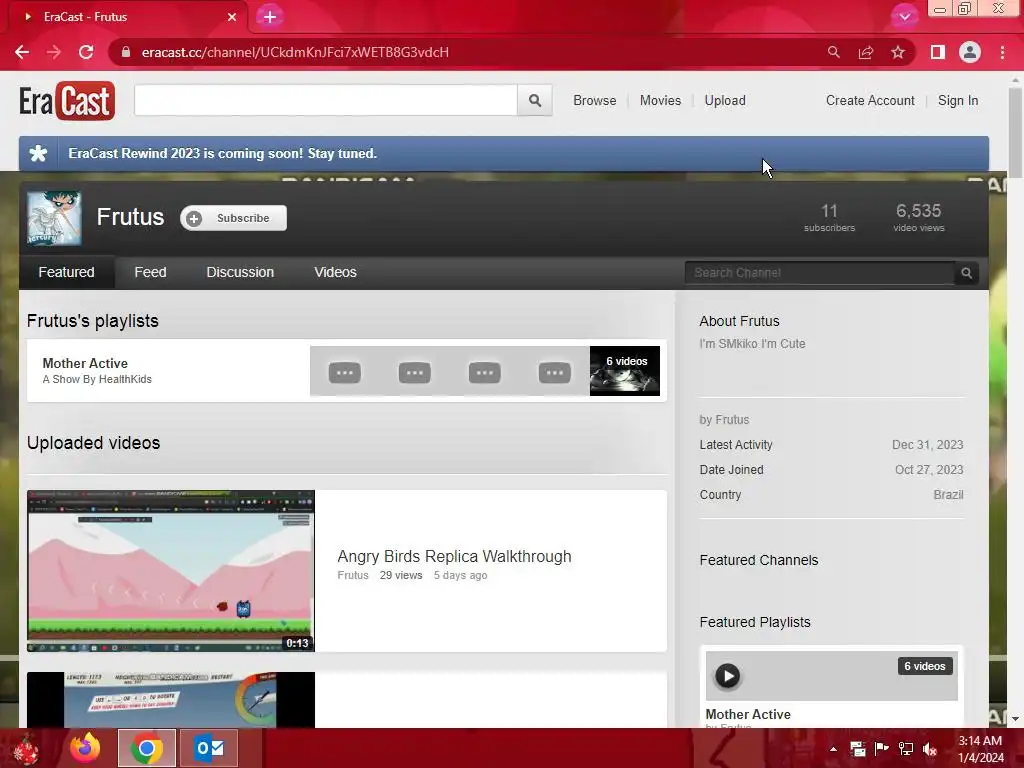
Task: Open Chrome three-dot menu
Action: point(1002,52)
